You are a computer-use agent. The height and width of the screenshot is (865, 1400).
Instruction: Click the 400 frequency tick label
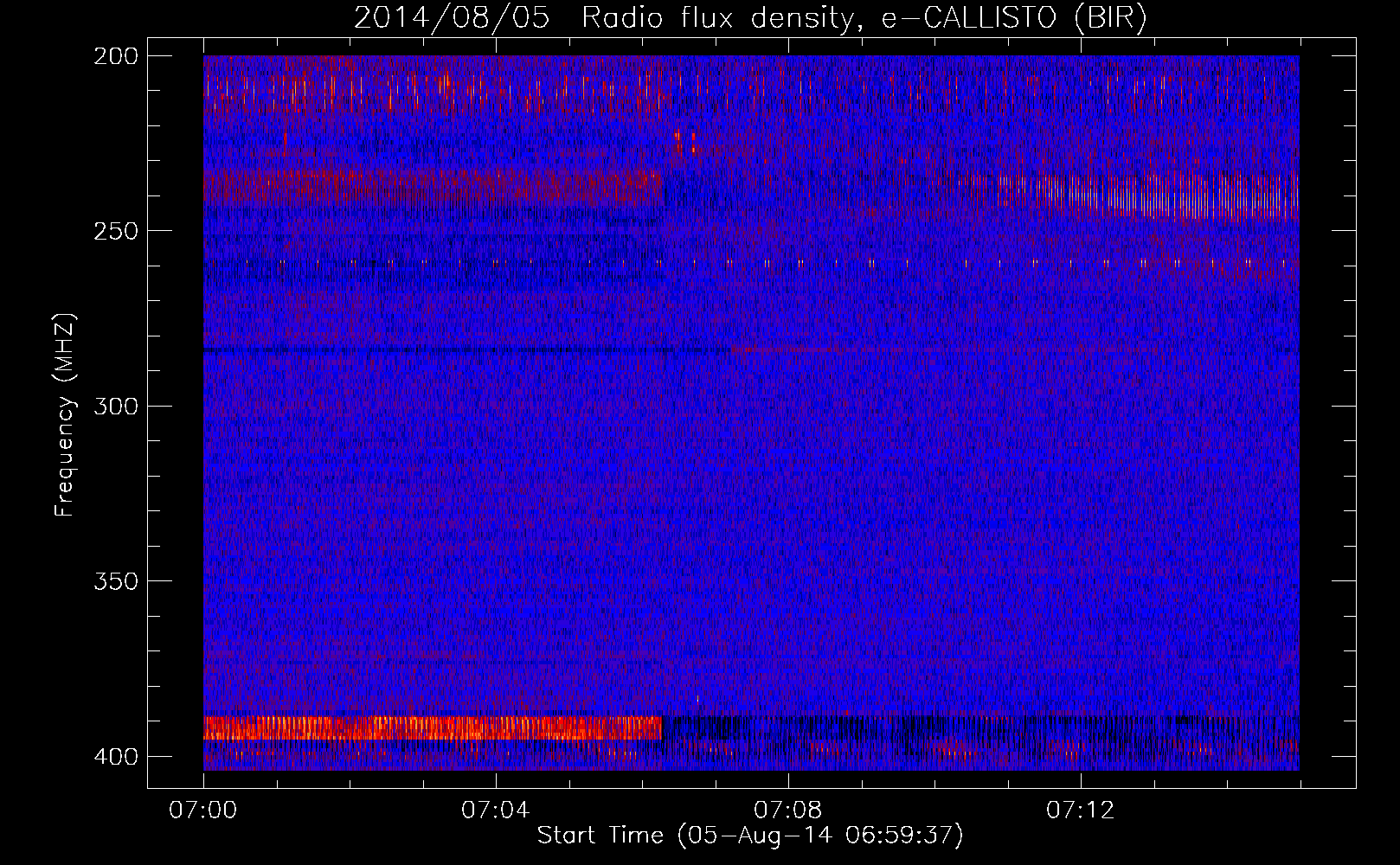tap(115, 757)
